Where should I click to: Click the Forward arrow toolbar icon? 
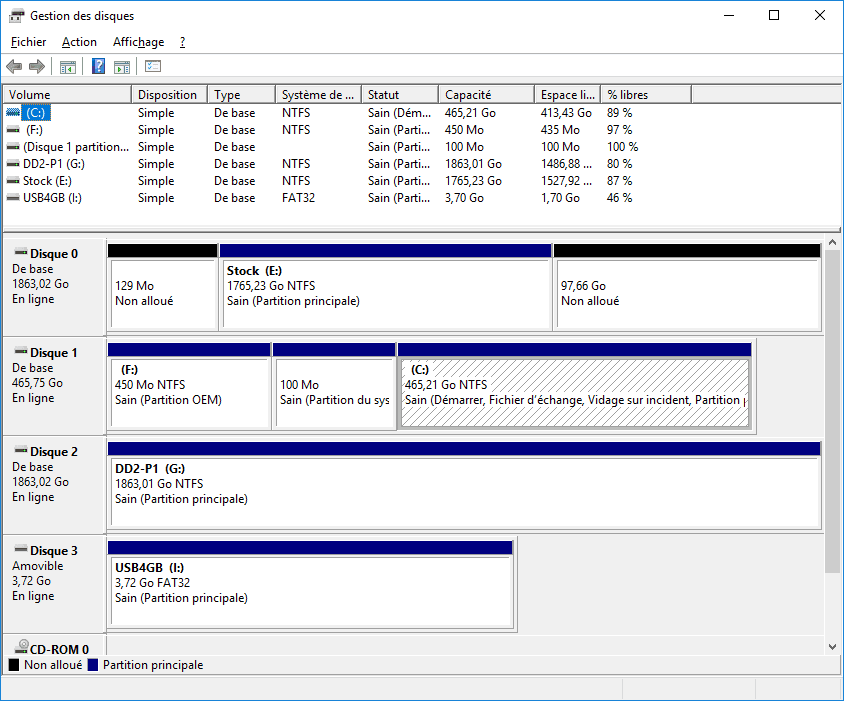click(37, 67)
